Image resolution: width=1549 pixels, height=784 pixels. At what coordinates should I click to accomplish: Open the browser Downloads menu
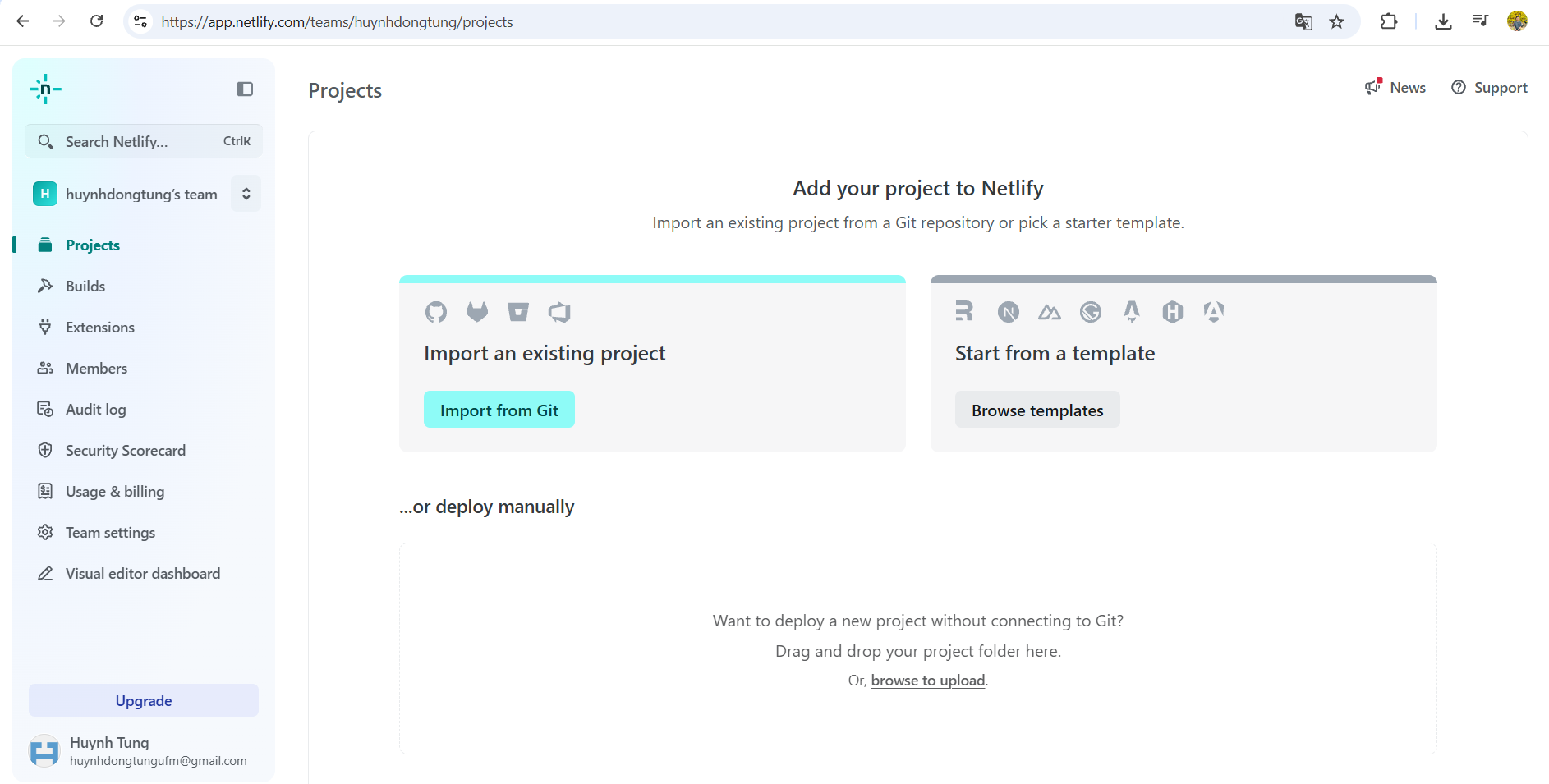tap(1442, 21)
